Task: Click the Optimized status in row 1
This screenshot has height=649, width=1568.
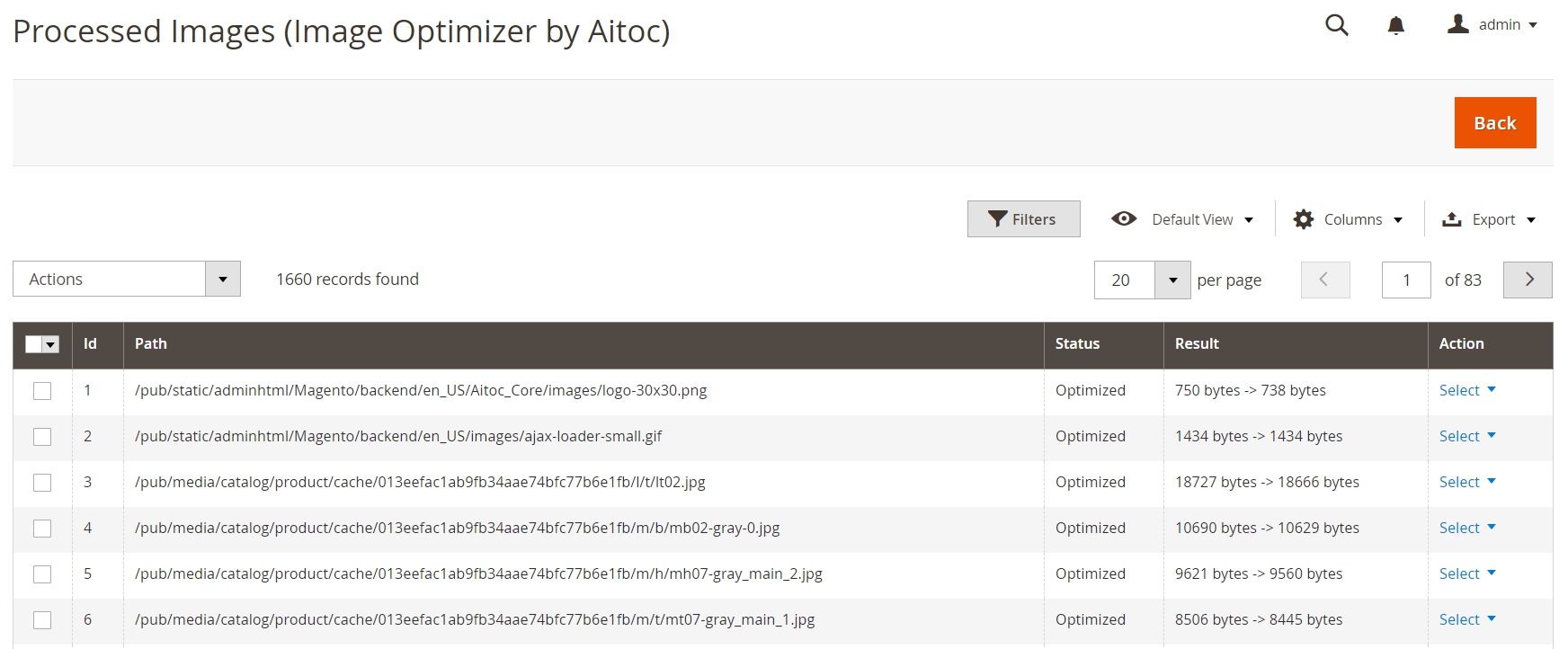Action: [x=1091, y=390]
